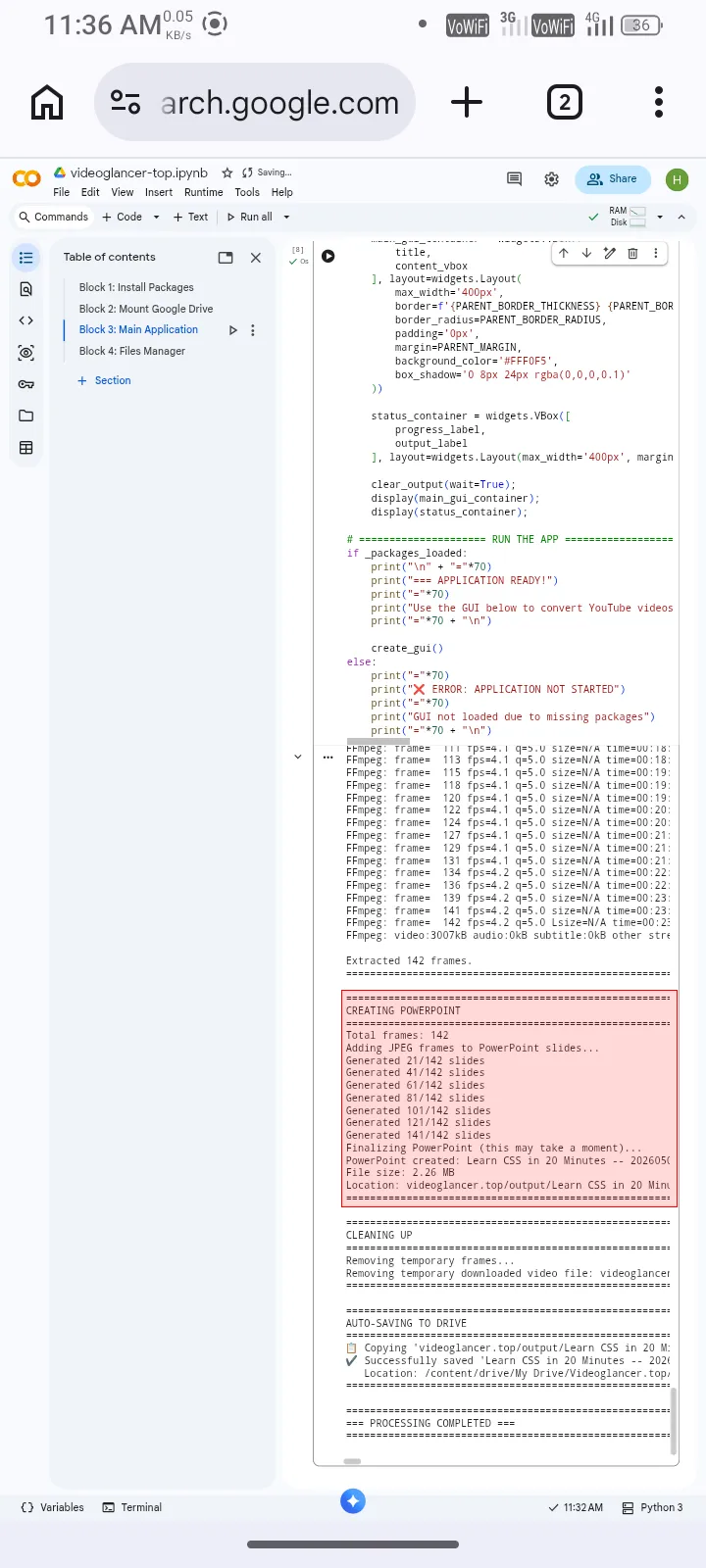Viewport: 706px width, 1568px height.
Task: Expand the runtime connection dropdown arrow
Action: (660, 217)
